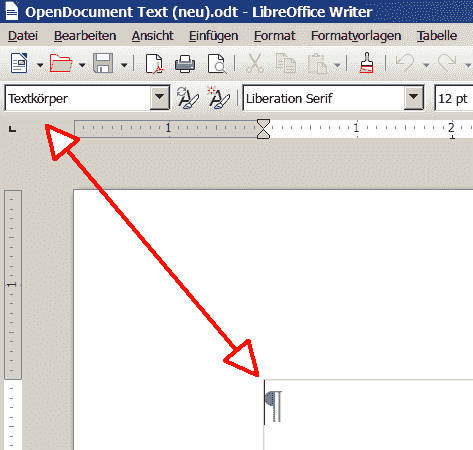Expand the Save dropdown arrow
473x450 pixels.
coord(124,65)
